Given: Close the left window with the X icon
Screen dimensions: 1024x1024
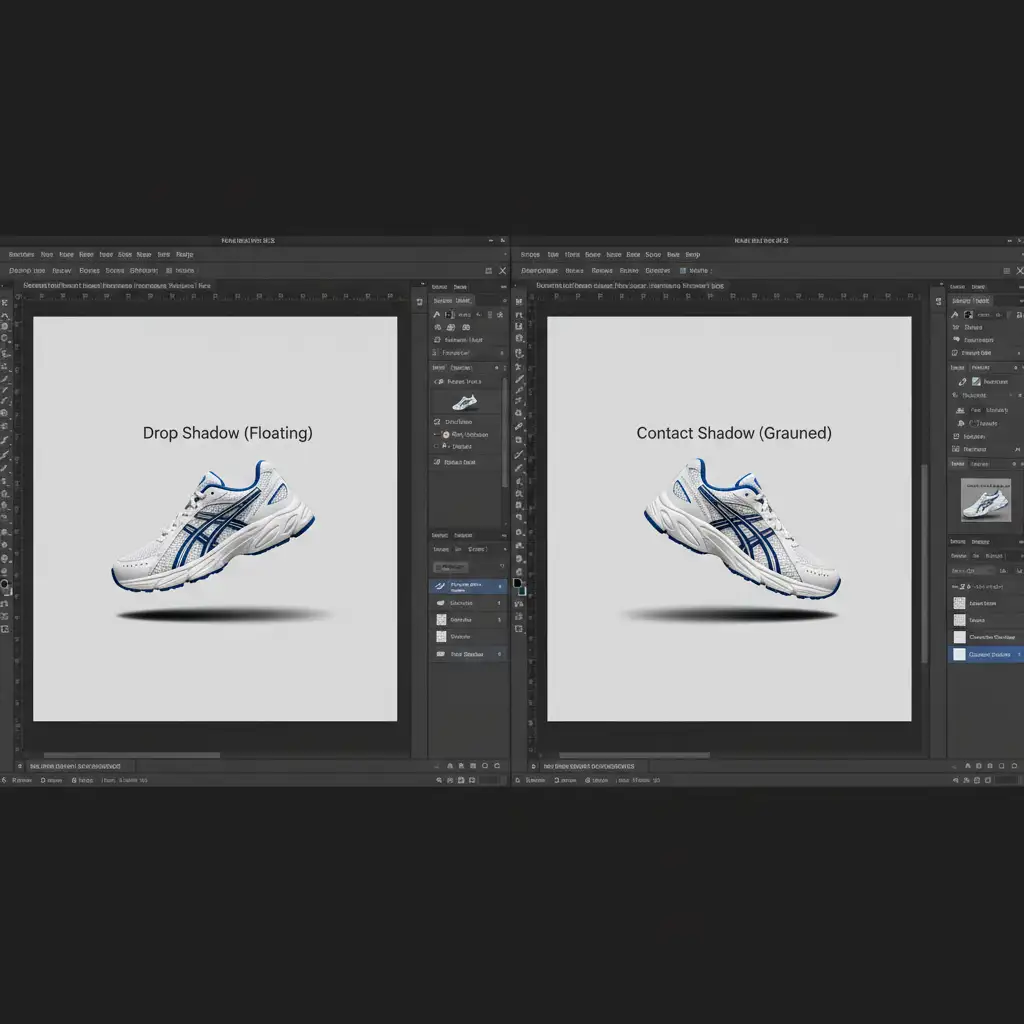Looking at the screenshot, I should click(x=503, y=270).
